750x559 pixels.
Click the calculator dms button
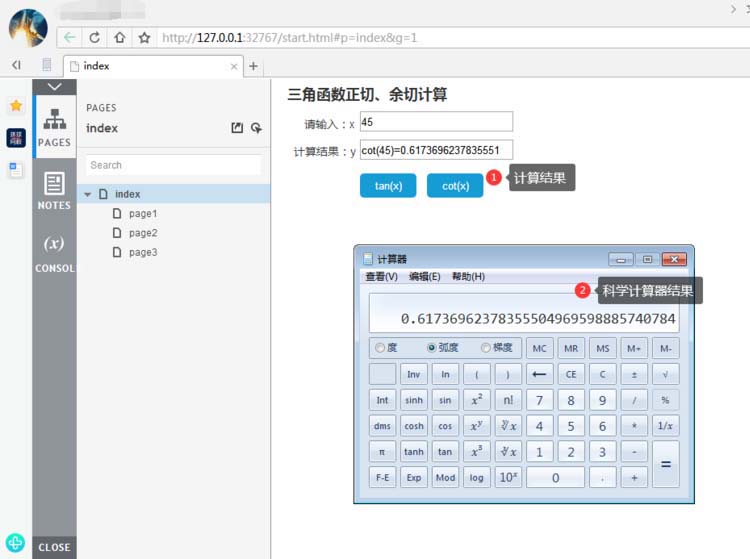(382, 426)
